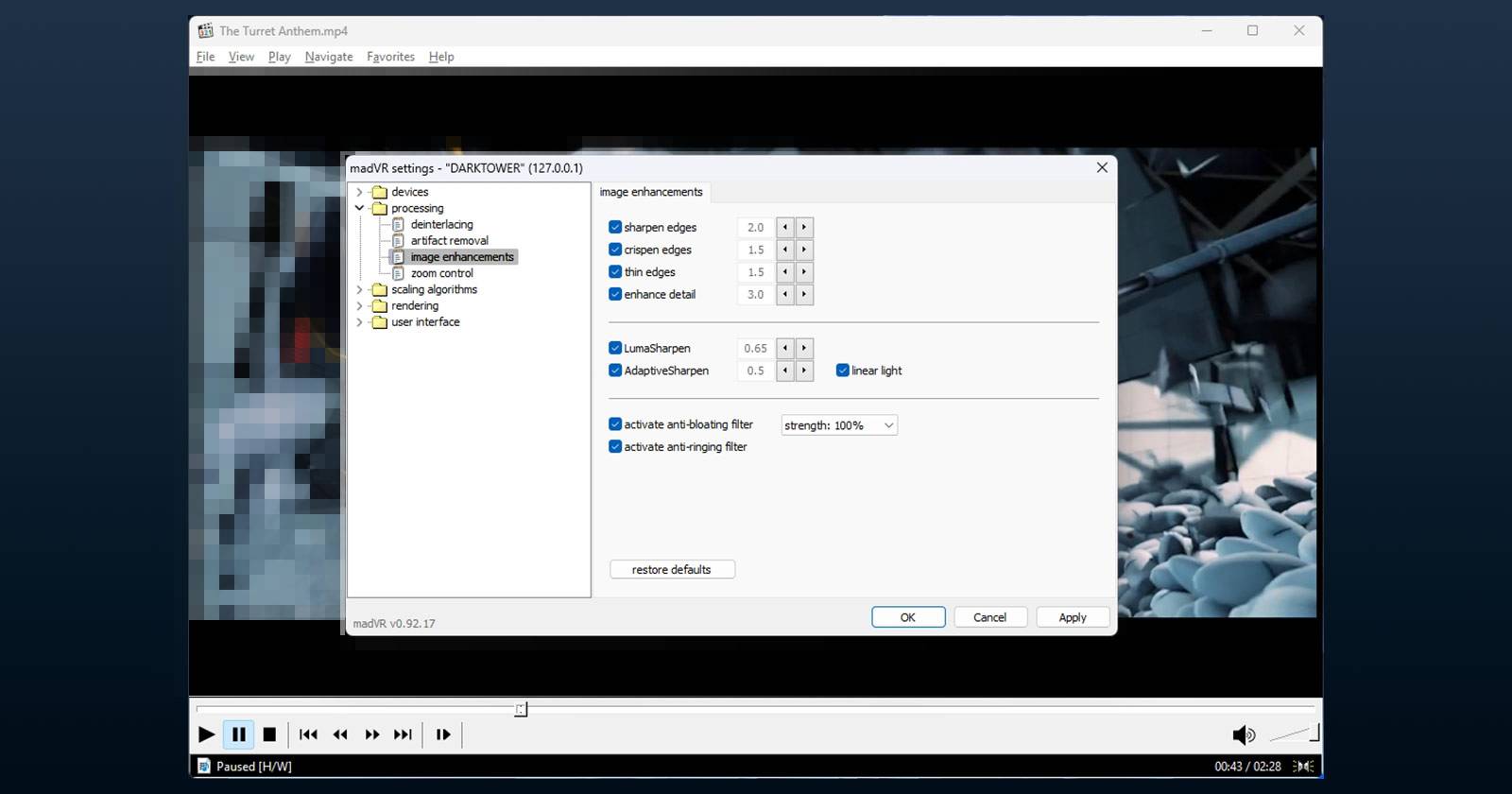The width and height of the screenshot is (1512, 794).
Task: Increase AdaptiveSharpen value
Action: point(804,371)
